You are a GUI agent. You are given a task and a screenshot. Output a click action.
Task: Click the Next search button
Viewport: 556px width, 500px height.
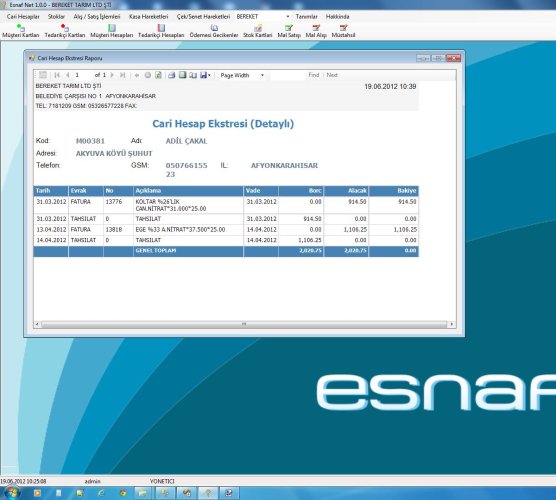(x=332, y=75)
